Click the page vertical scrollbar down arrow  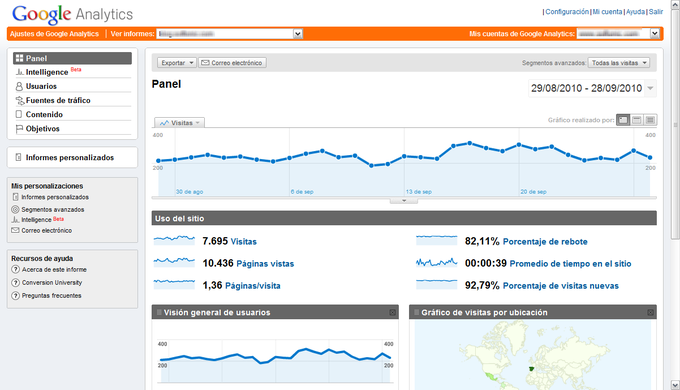coord(675,385)
